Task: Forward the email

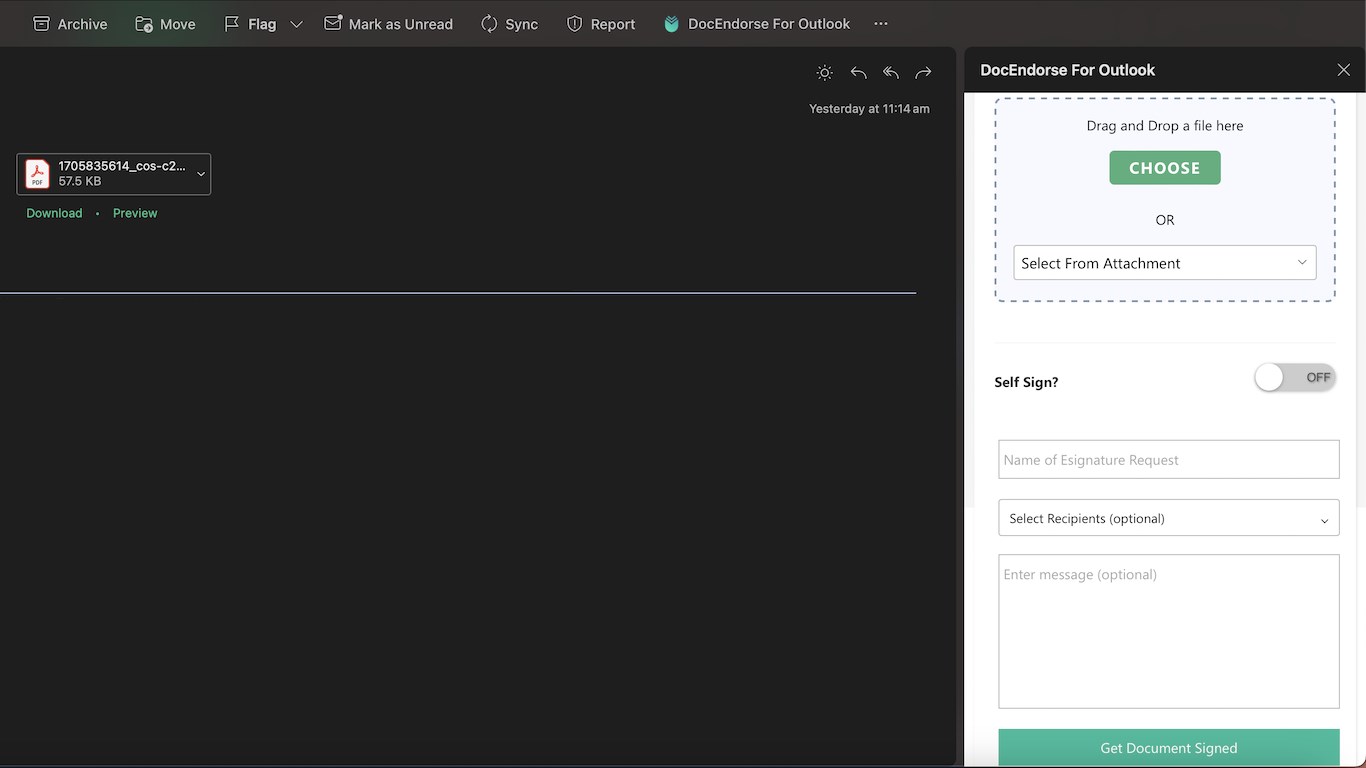Action: coord(923,72)
